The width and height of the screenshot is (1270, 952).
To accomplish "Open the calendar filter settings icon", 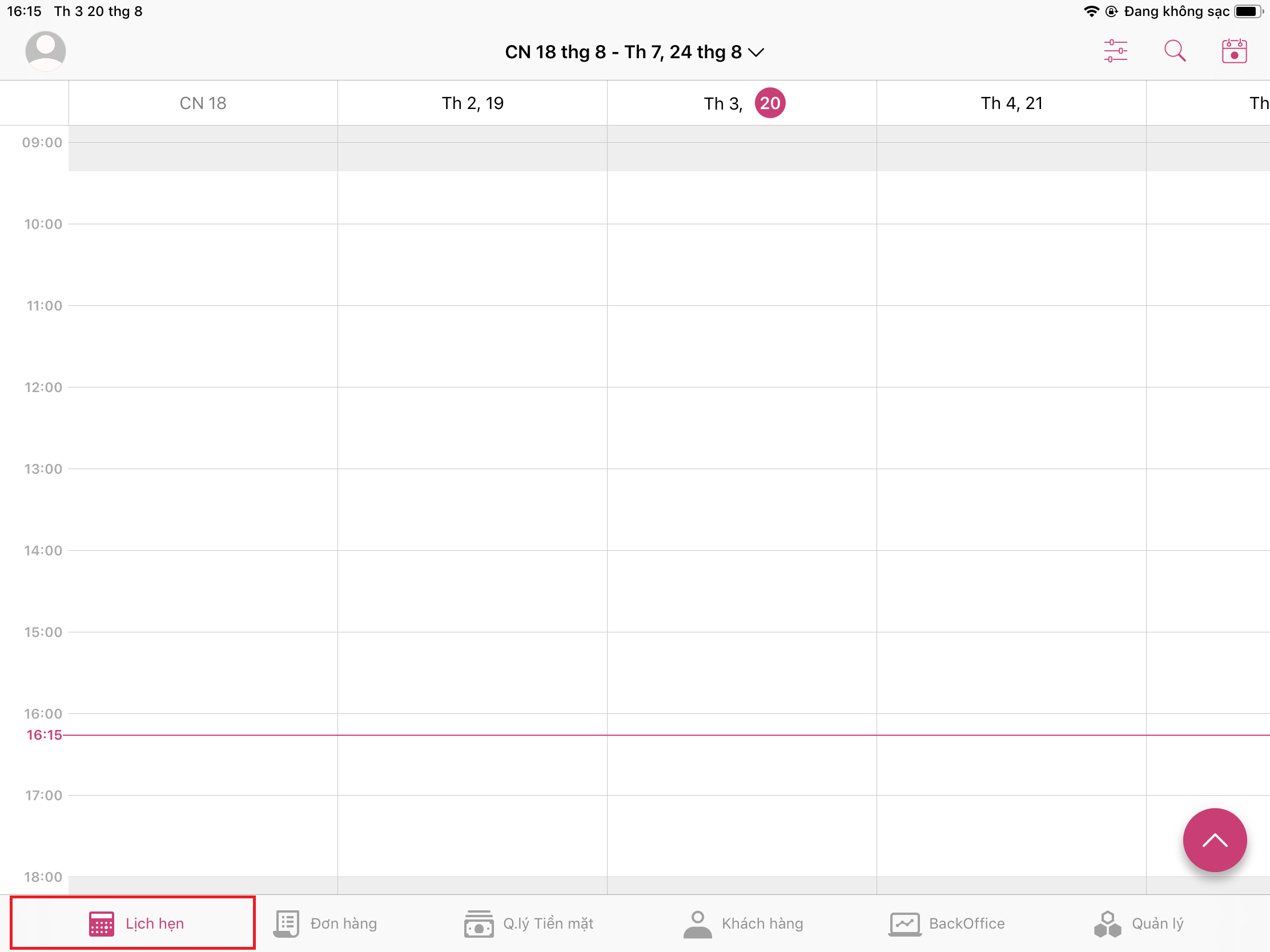I will tap(1115, 51).
